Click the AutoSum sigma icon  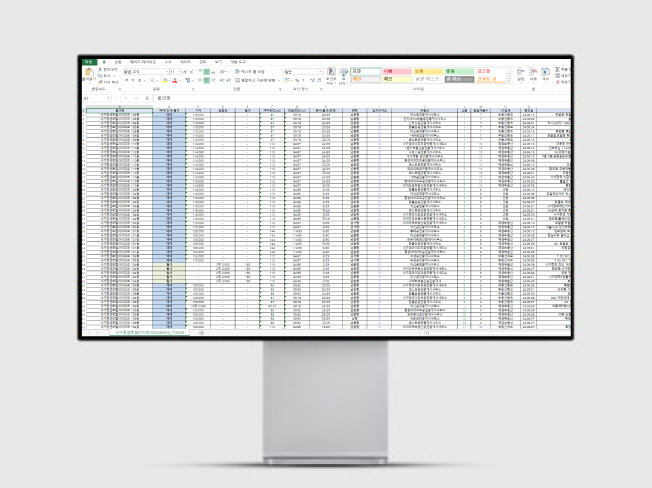(x=558, y=70)
